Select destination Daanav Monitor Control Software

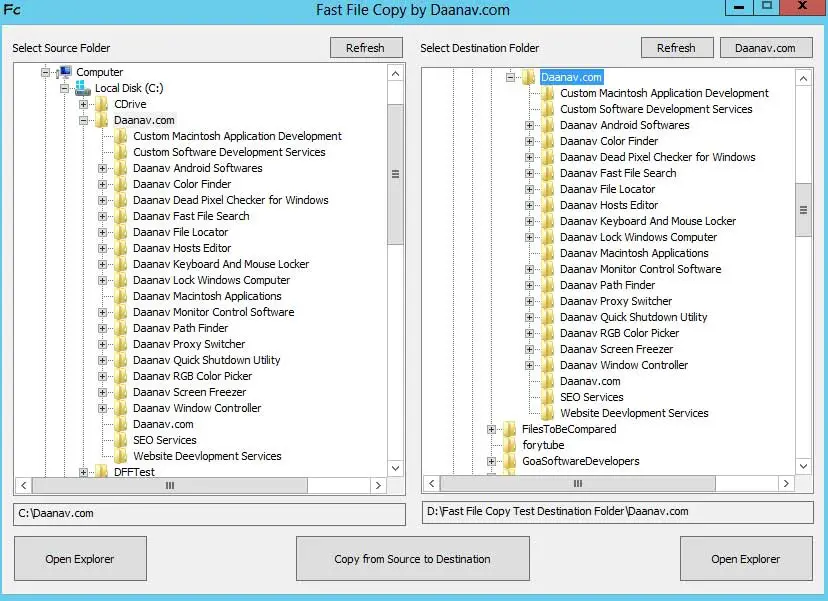pyautogui.click(x=641, y=269)
